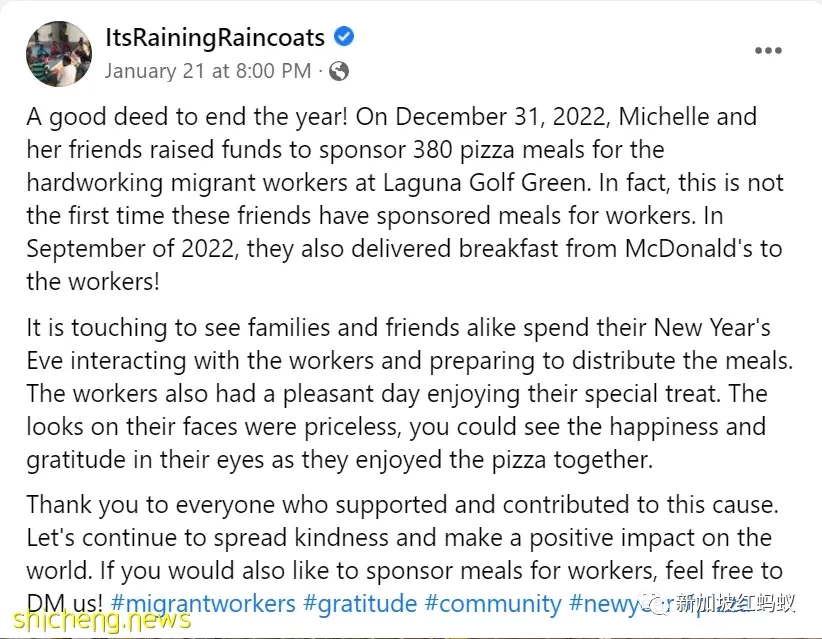Open the #community hashtag
822x639 pixels.
[x=493, y=604]
